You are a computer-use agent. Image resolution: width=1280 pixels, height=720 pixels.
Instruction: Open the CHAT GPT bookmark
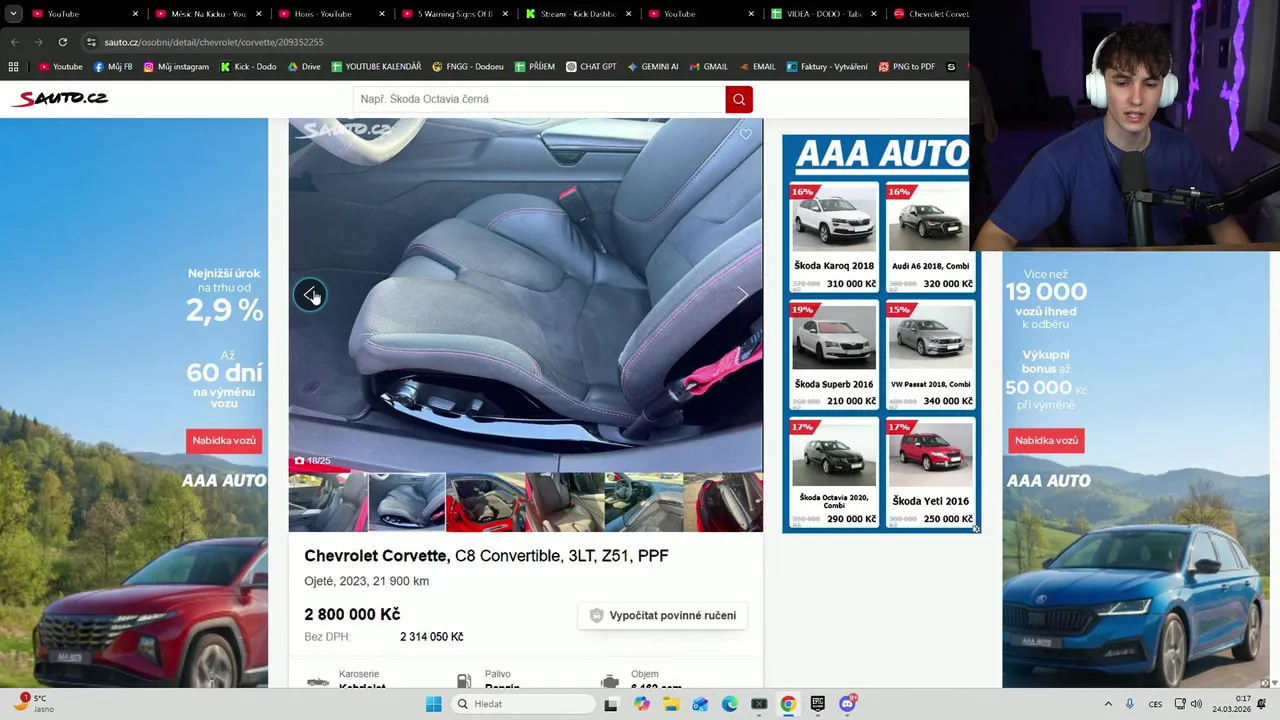click(x=591, y=67)
